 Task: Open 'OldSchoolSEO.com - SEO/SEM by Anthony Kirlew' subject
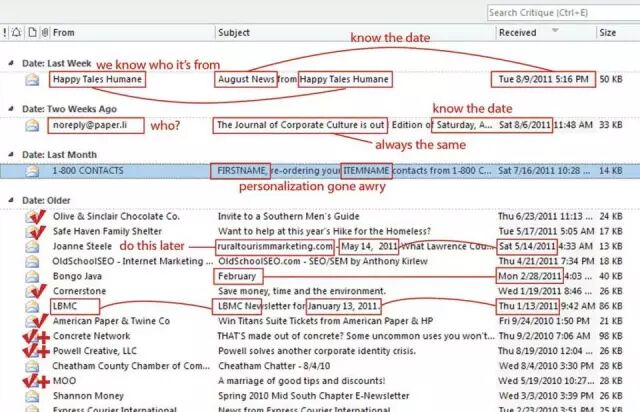[x=322, y=261]
